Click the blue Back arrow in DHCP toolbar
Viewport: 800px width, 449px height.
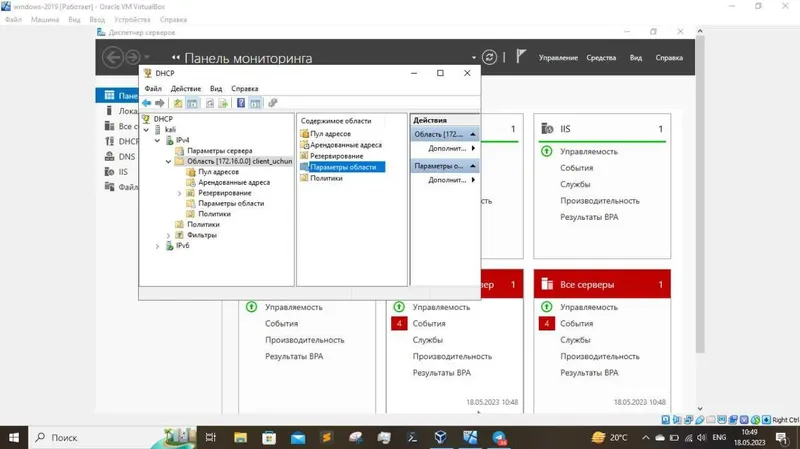[146, 103]
